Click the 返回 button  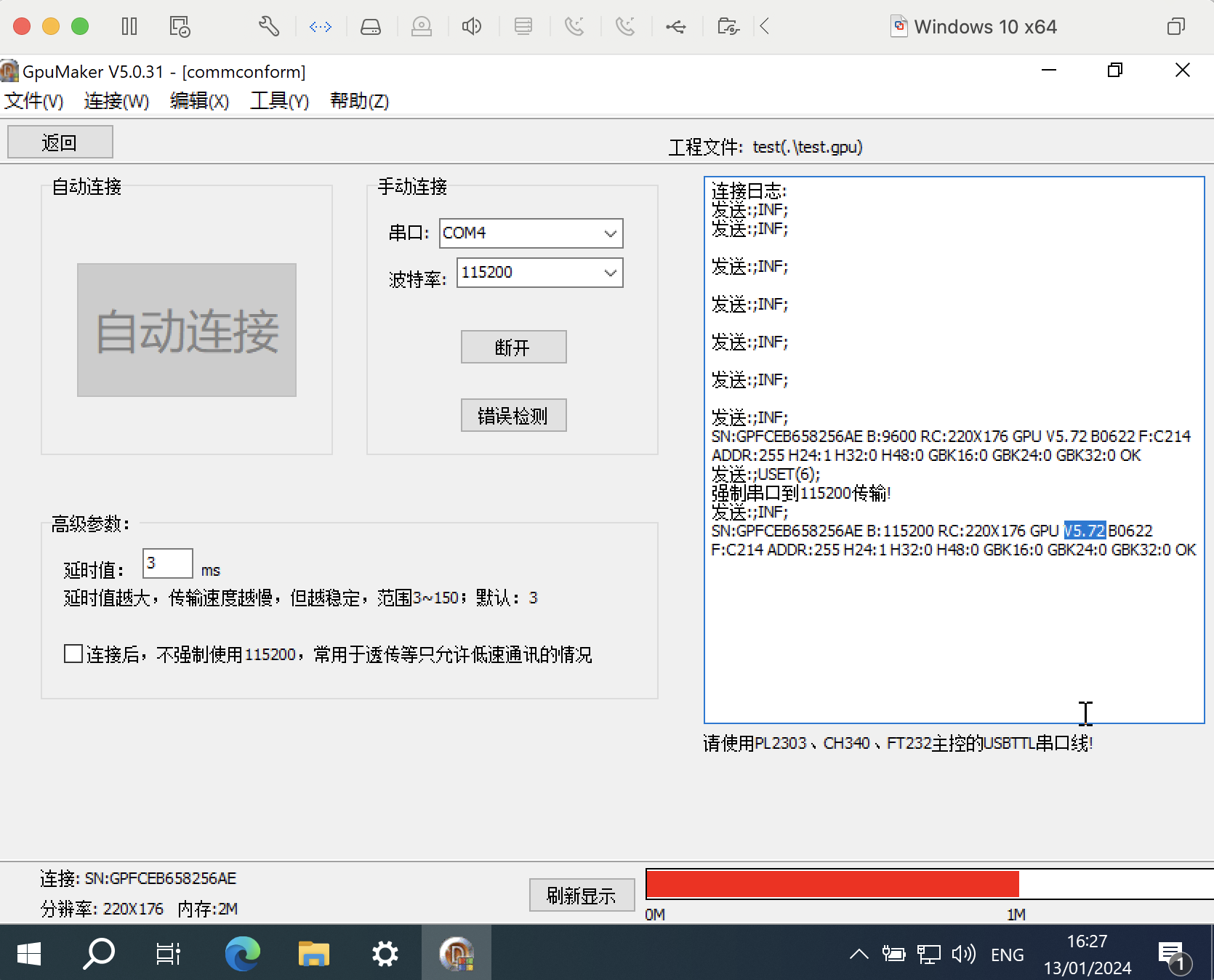pyautogui.click(x=60, y=142)
